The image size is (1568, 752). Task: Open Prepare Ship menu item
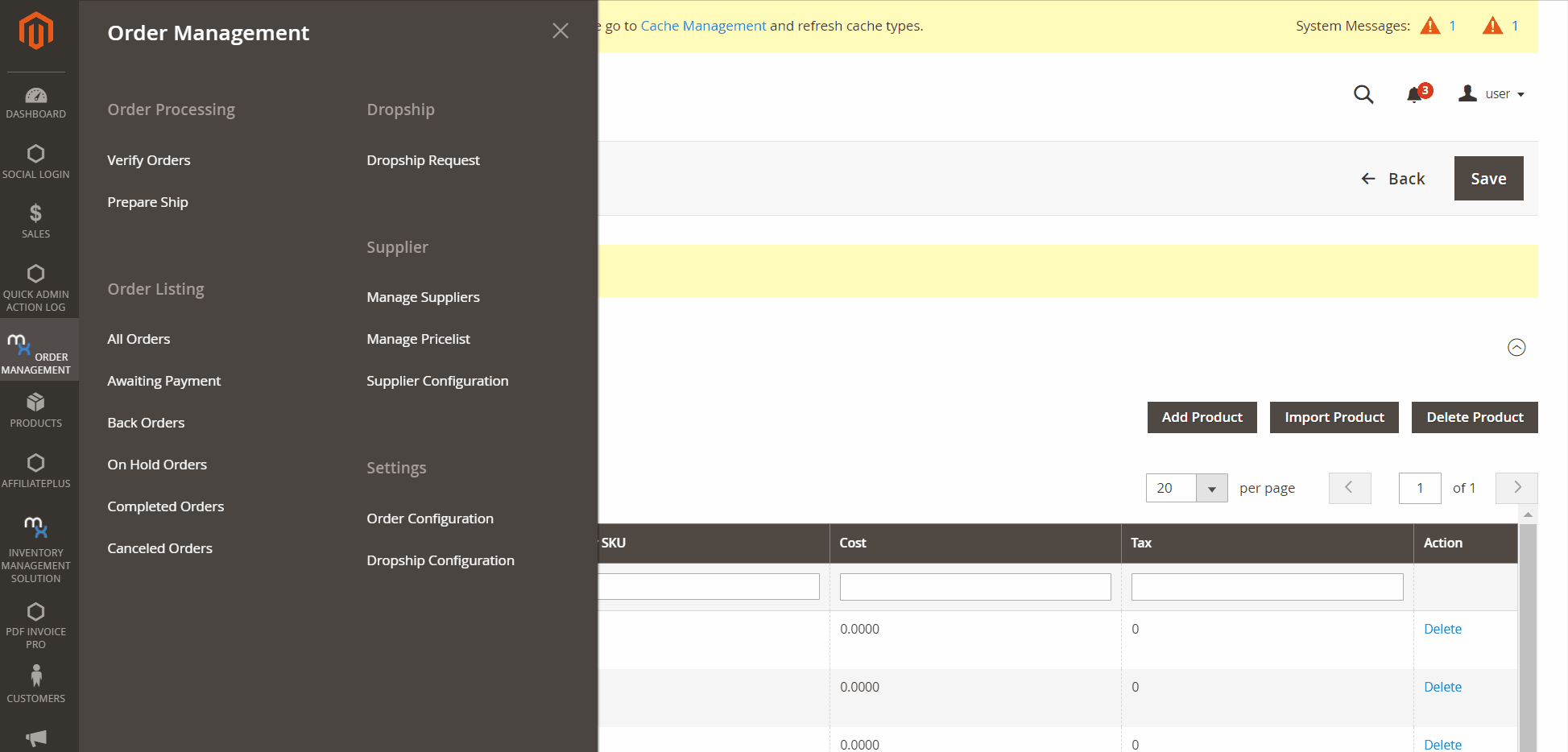(147, 202)
